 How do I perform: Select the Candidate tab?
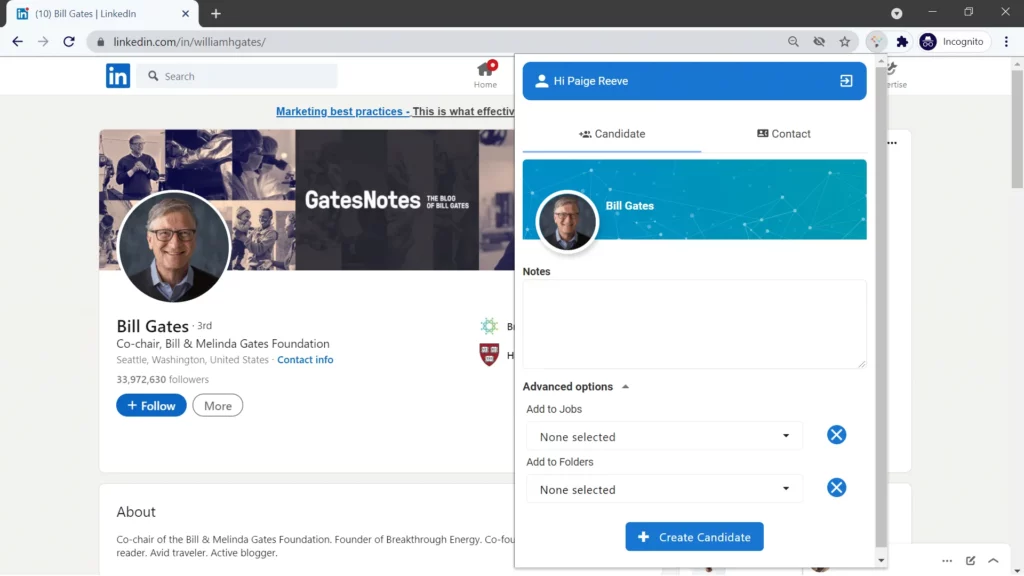pyautogui.click(x=612, y=134)
